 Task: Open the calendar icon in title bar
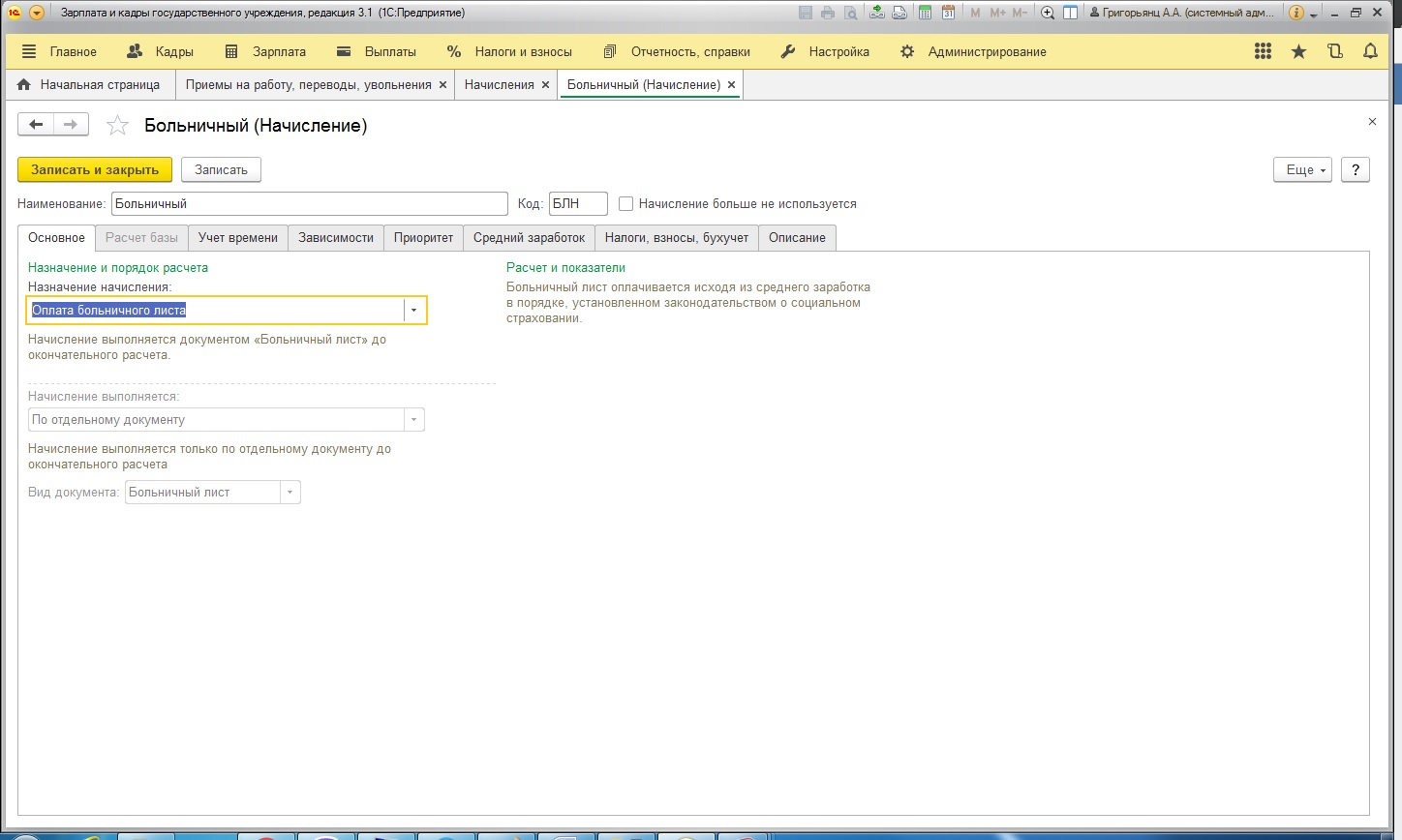tap(948, 13)
